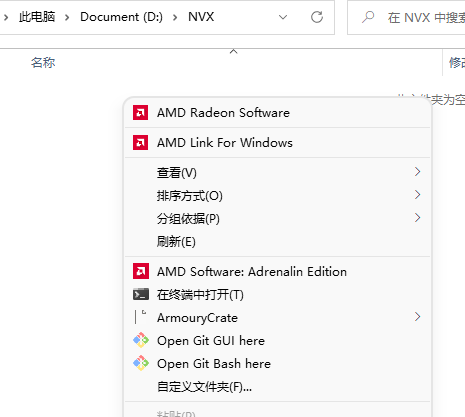Click the Git Bash colorful icon
The image size is (465, 417).
click(141, 363)
